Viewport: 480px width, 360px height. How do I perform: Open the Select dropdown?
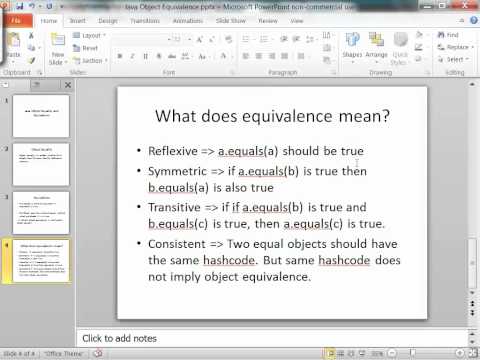(x=453, y=59)
